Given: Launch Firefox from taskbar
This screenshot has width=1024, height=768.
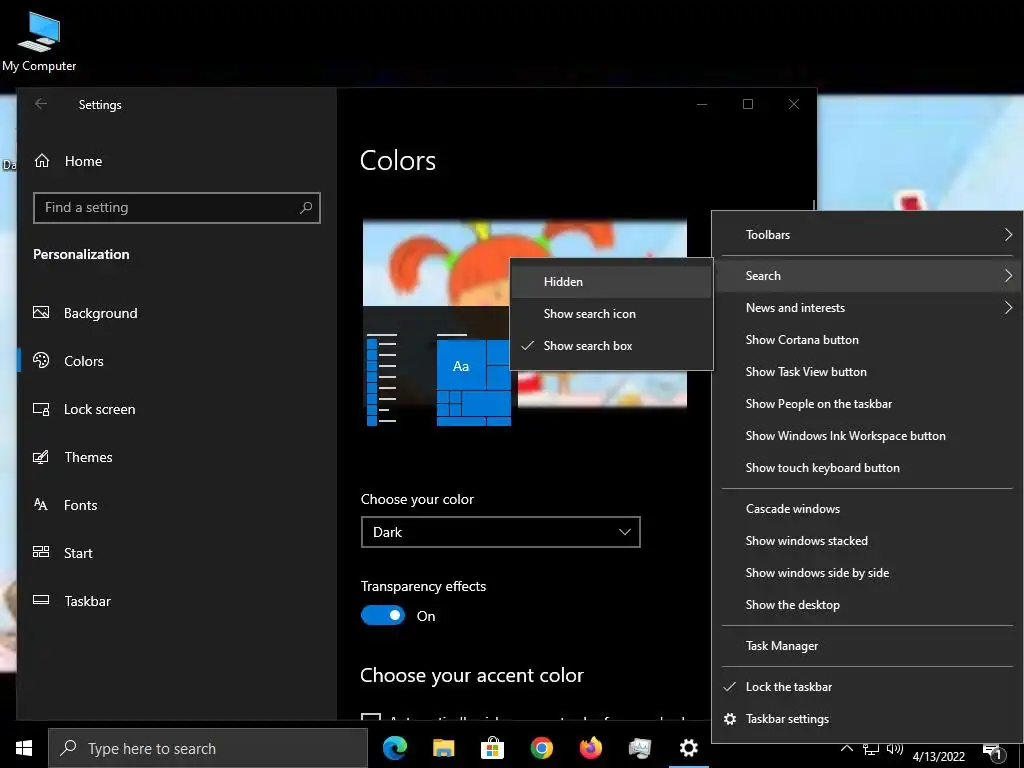Looking at the screenshot, I should [590, 748].
